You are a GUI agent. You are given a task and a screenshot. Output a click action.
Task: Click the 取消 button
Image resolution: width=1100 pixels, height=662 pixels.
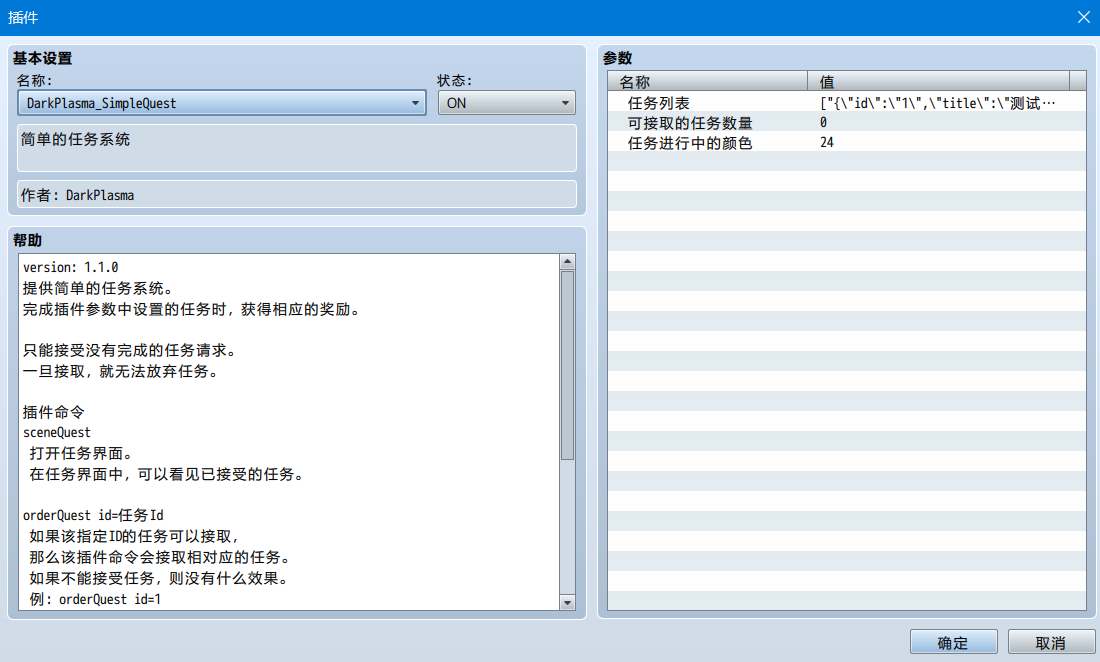pos(1051,642)
